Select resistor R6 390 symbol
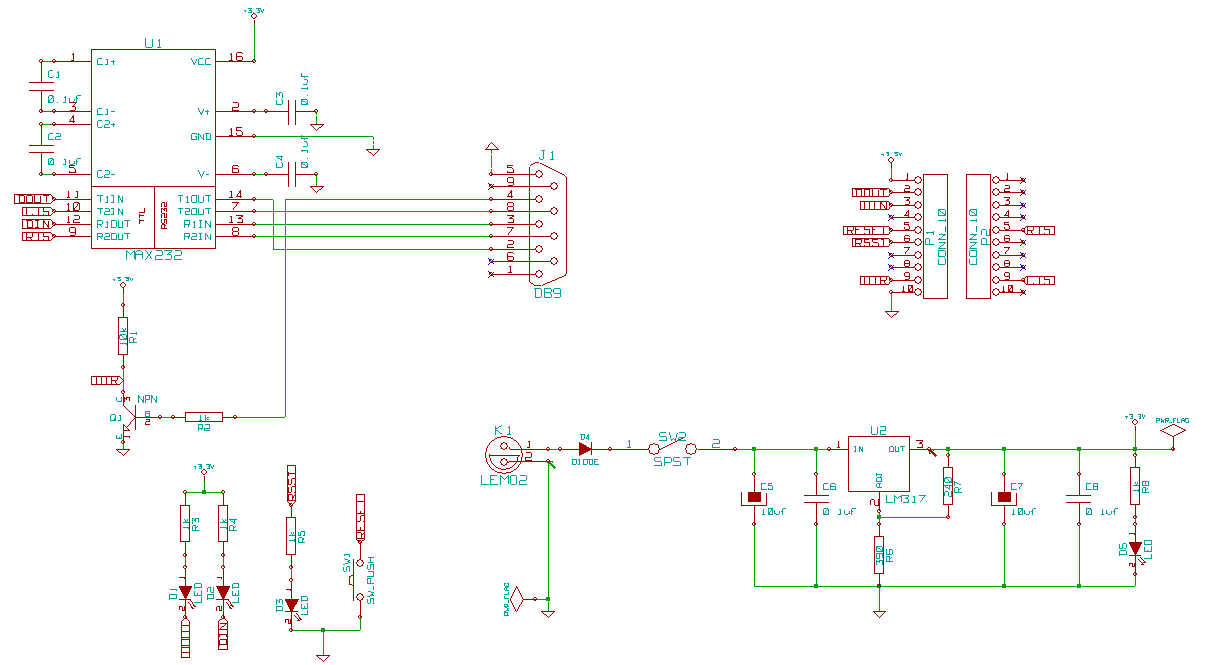Viewport: 1209px width, 665px height. 879,554
